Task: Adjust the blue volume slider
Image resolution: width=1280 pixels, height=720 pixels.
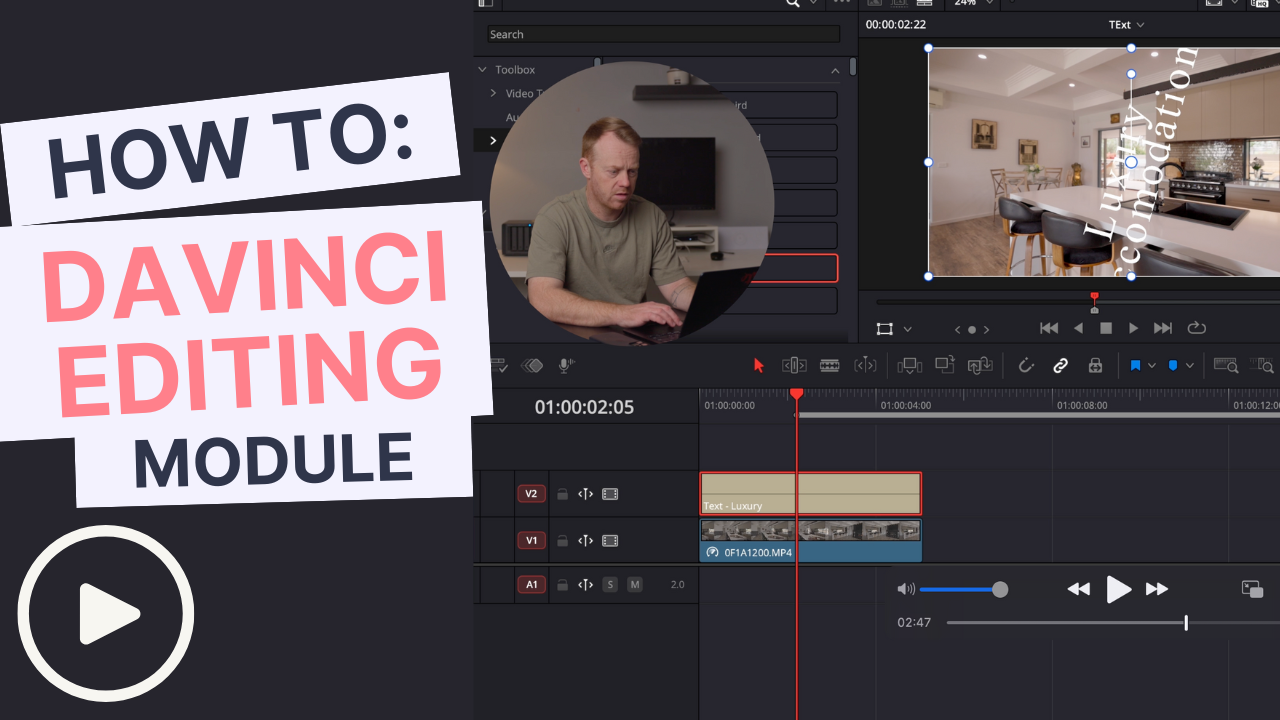Action: [964, 590]
